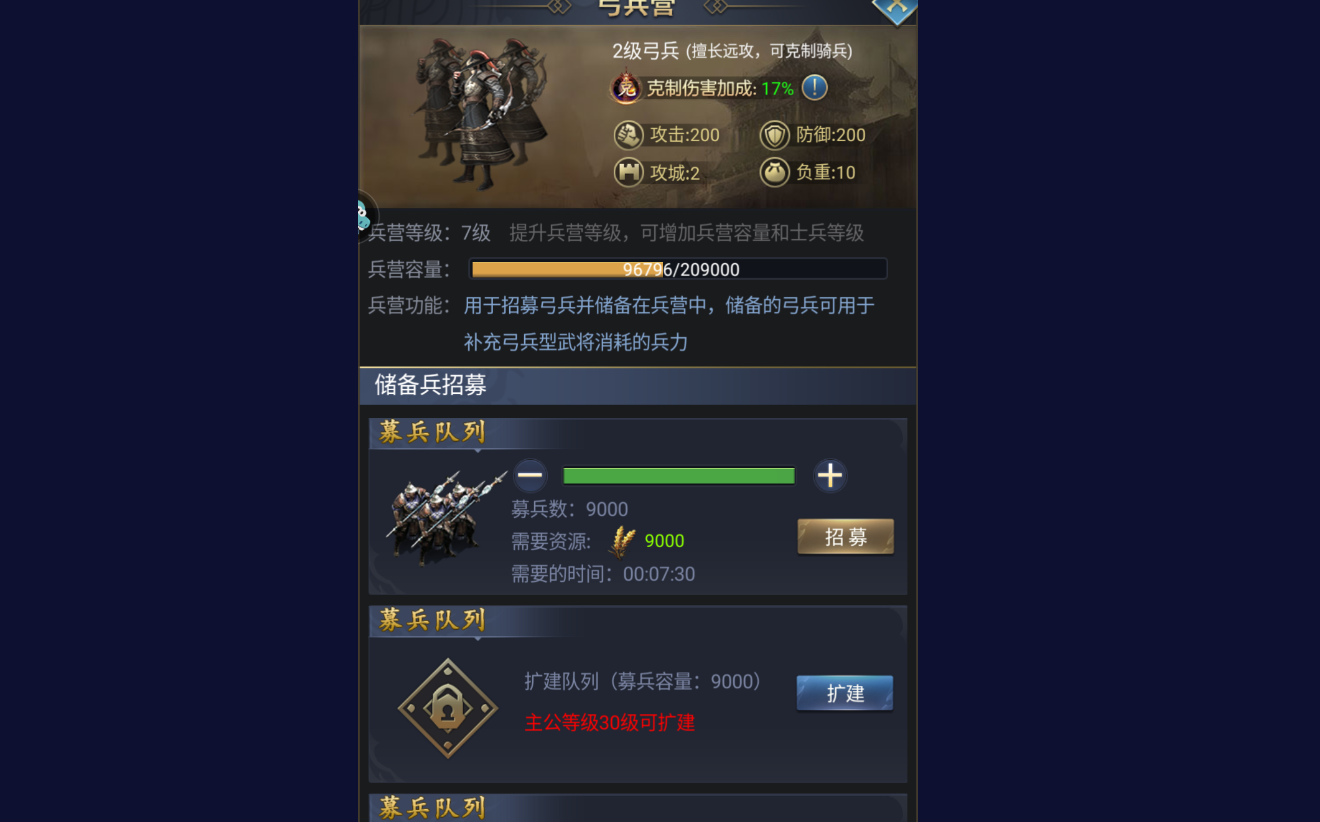Click the shield defense icon next to 防御:200
The width and height of the screenshot is (1320, 822).
coord(774,135)
